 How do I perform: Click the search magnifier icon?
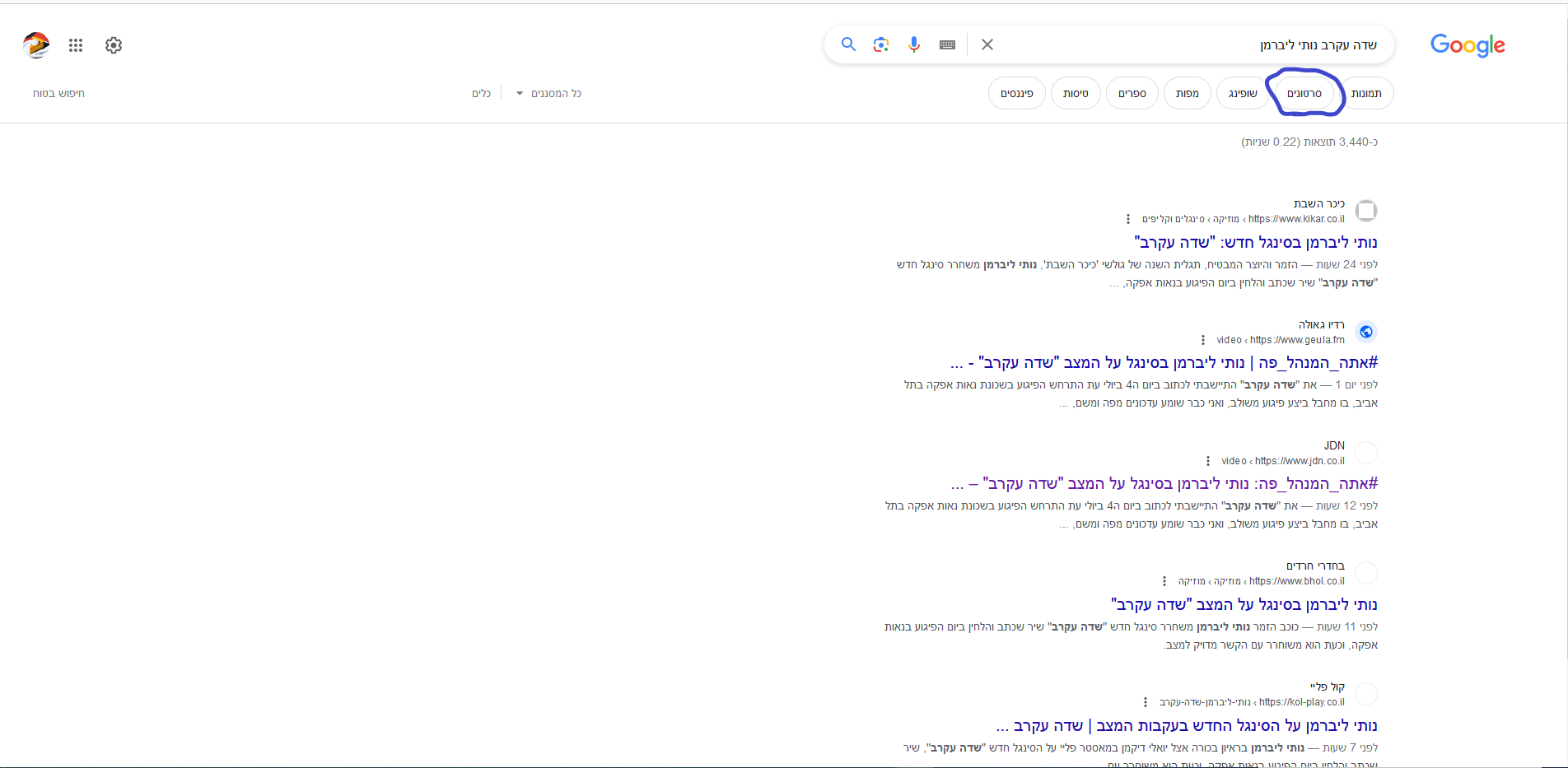[848, 44]
